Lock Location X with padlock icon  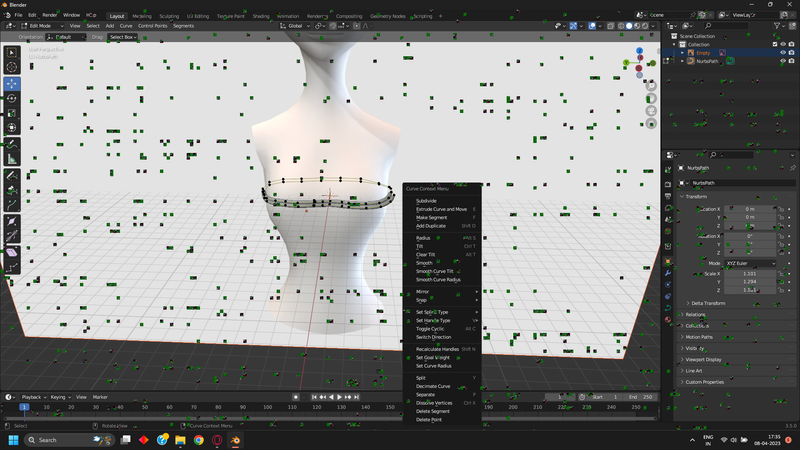click(x=781, y=209)
